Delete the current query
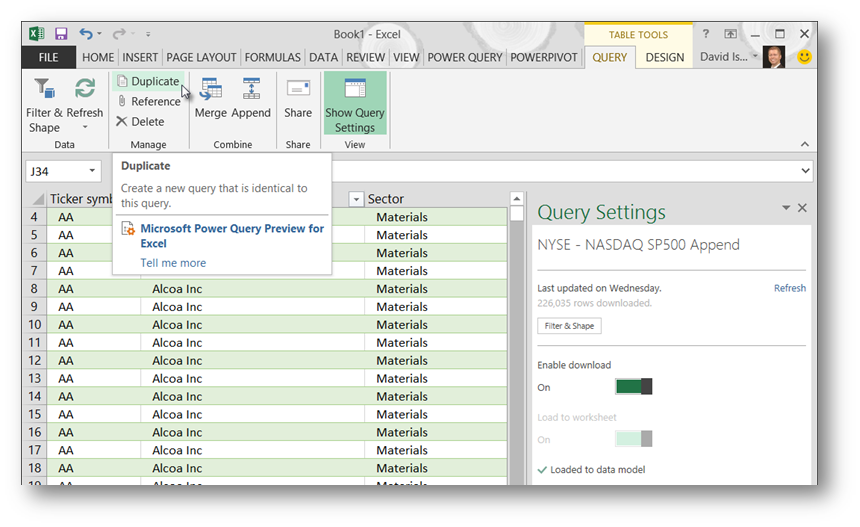Viewport: 860px width, 527px height. tap(140, 122)
